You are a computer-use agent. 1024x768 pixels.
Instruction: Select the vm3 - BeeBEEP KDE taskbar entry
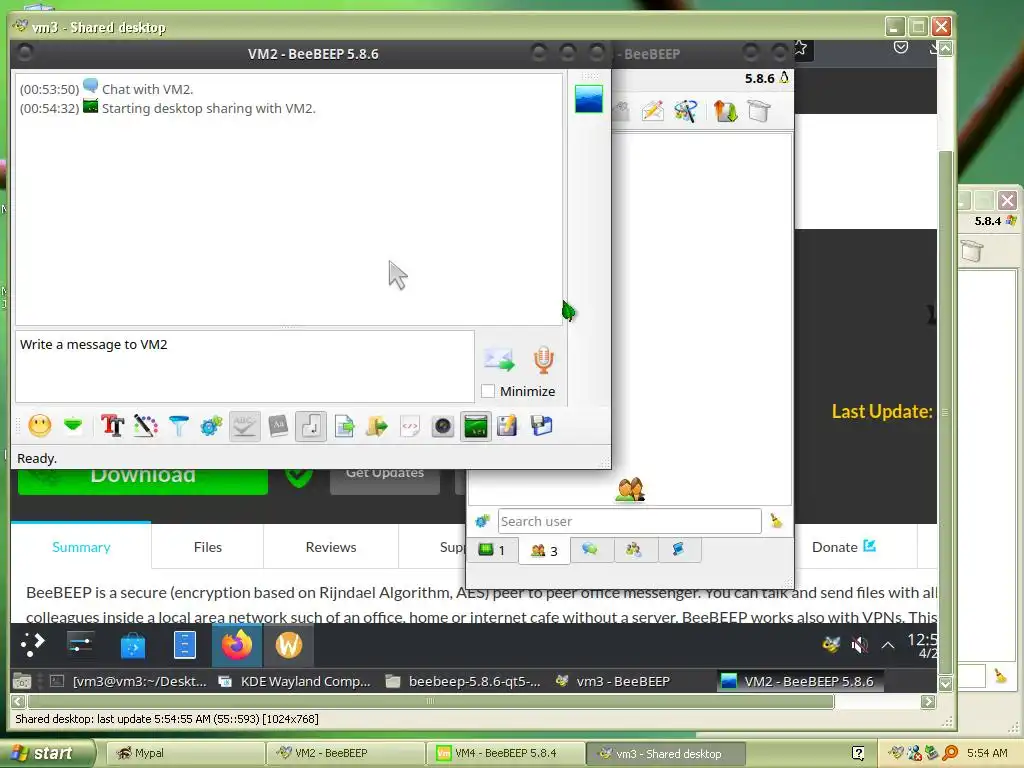pos(614,681)
